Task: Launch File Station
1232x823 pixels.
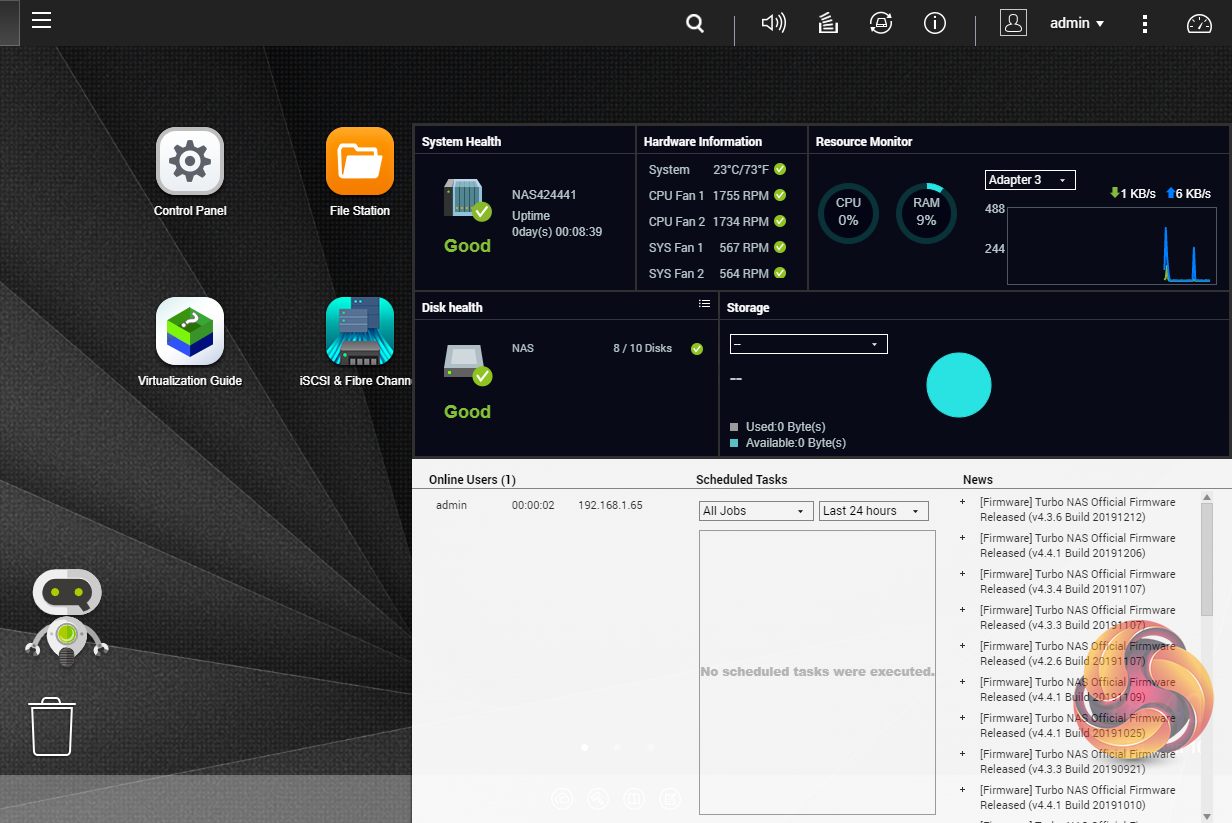Action: (360, 162)
